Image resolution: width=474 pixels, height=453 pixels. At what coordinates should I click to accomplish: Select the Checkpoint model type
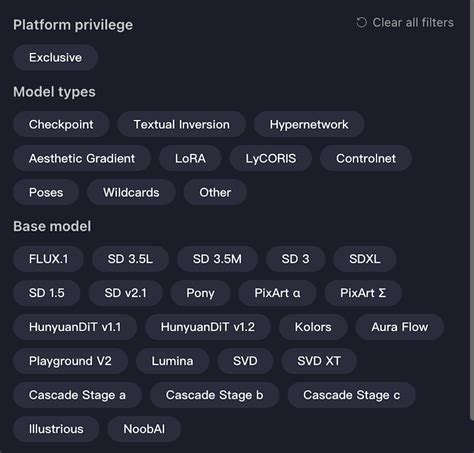61,124
